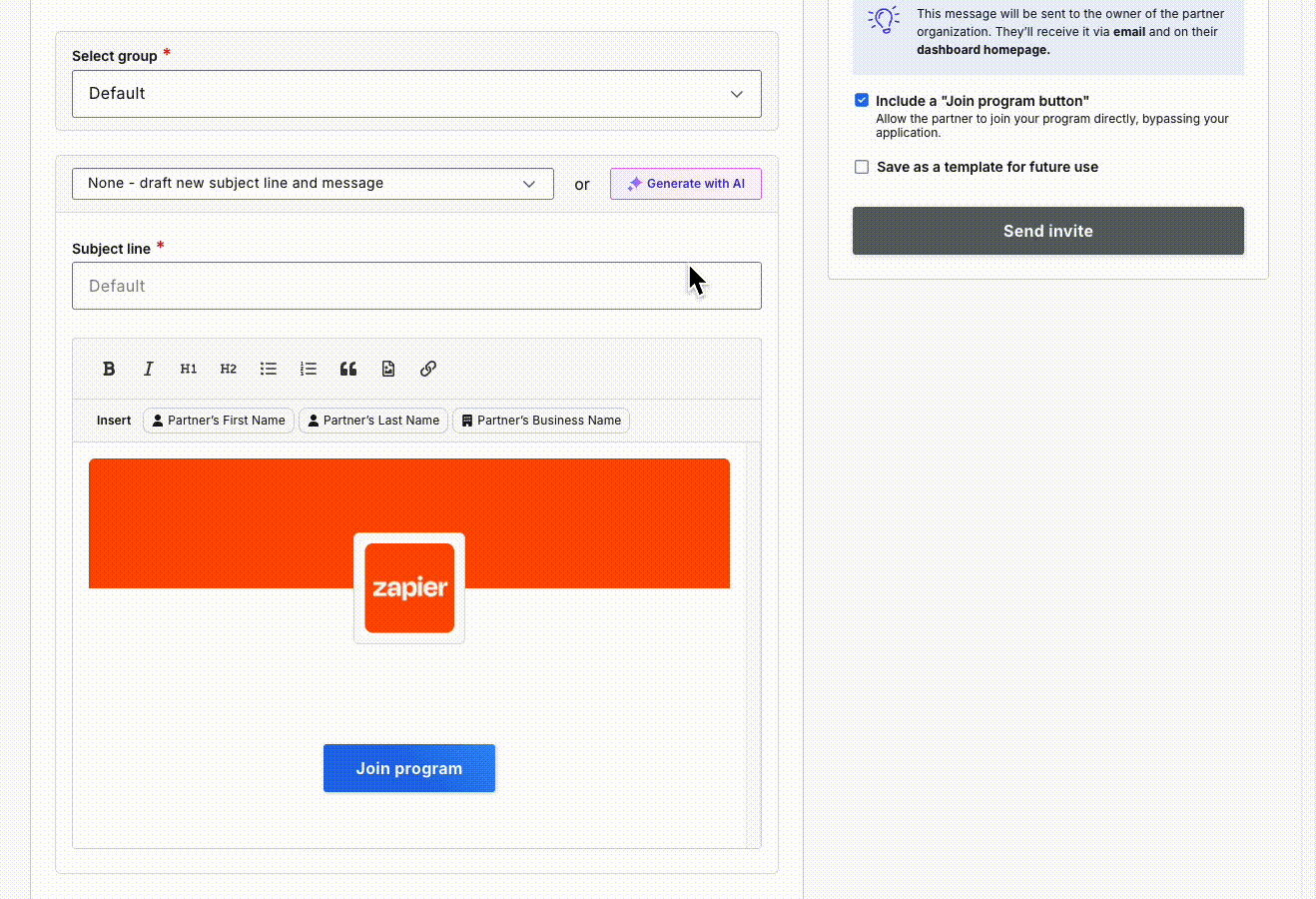The image size is (1316, 899).
Task: Check Save as a template for future use
Action: coord(862,167)
